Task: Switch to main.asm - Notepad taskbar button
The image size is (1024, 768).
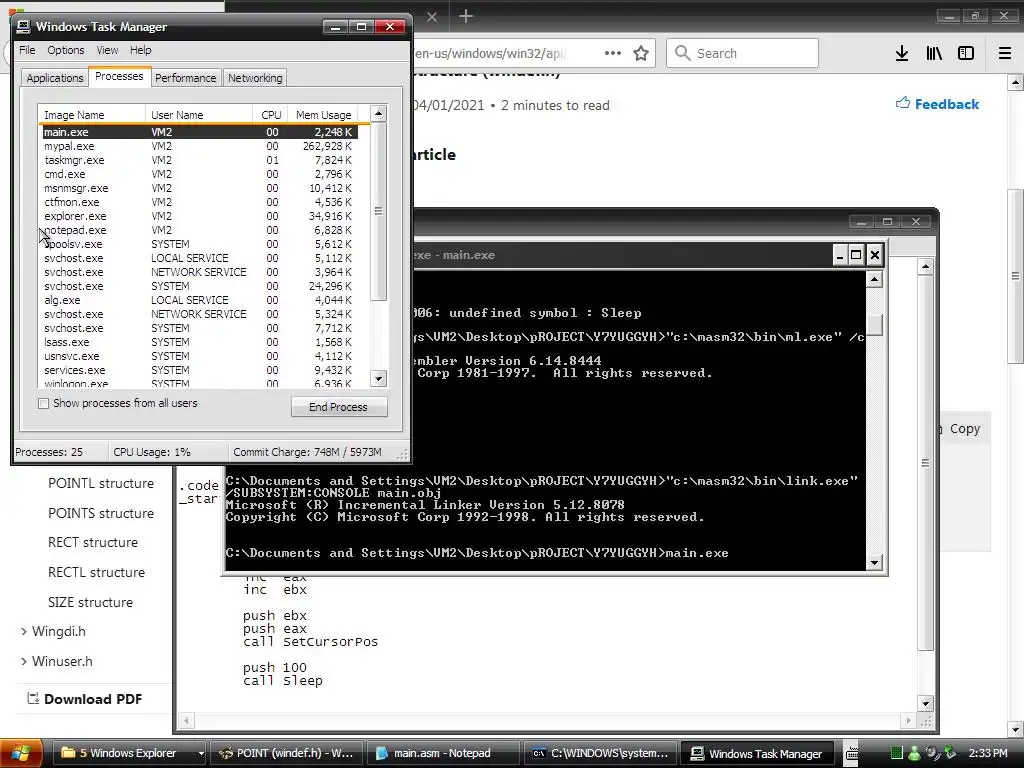Action: [x=443, y=754]
